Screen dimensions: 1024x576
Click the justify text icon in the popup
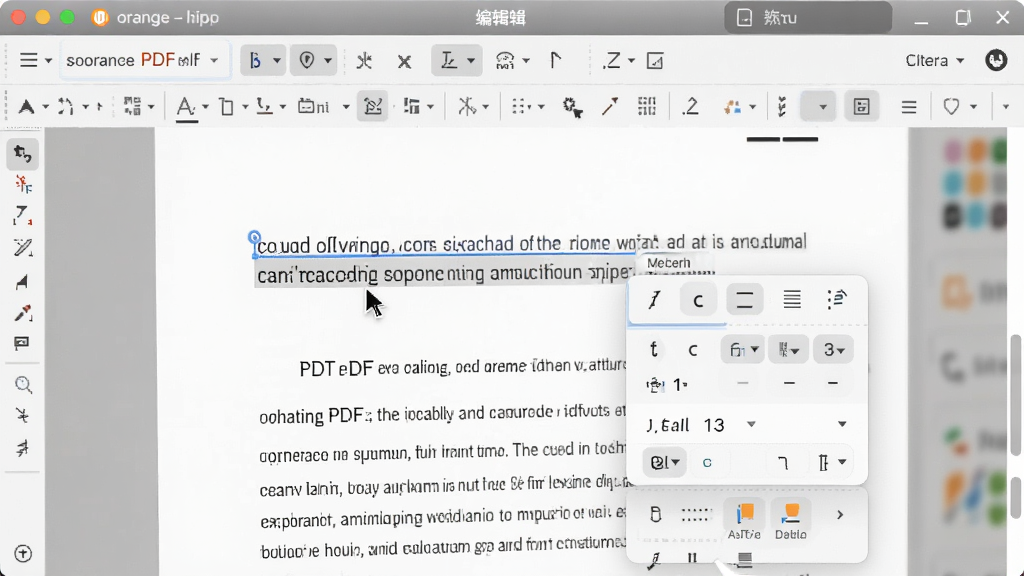click(792, 300)
